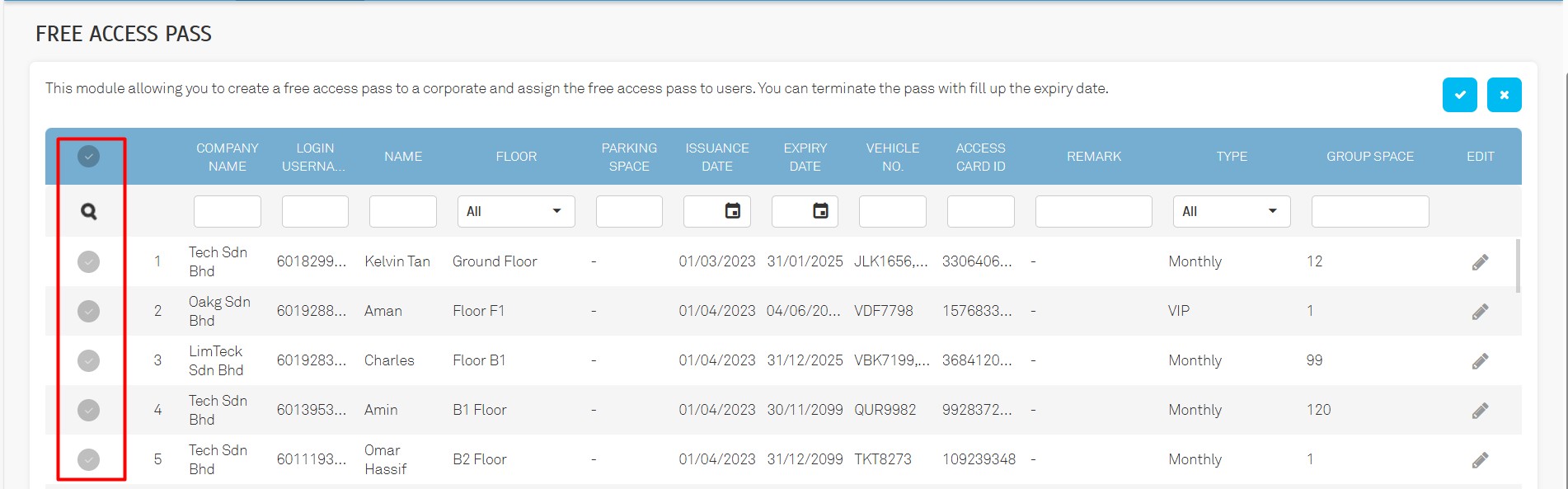Open the Type filter dropdown
This screenshot has height=489, width=1568.
[x=1231, y=211]
